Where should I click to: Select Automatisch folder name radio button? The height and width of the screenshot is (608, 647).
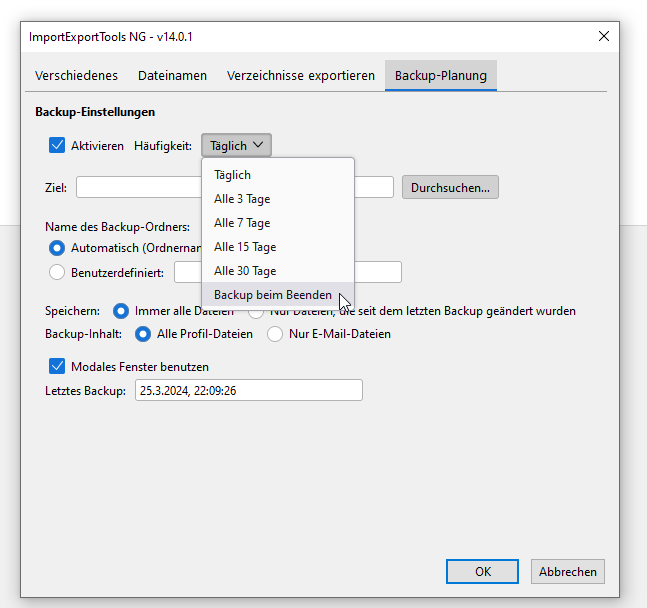coord(57,248)
